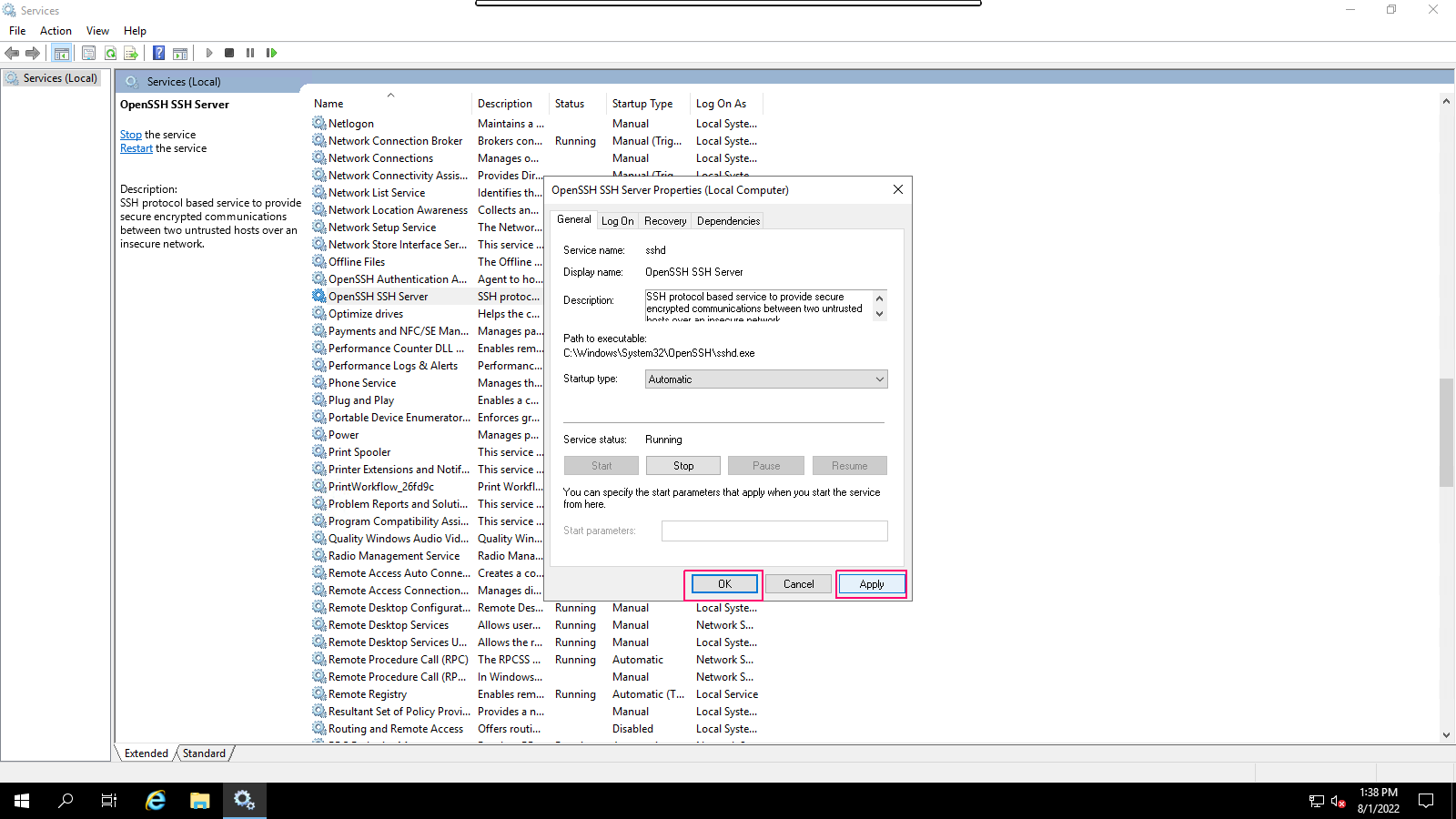Click the services list scroll down arrow
The width and height of the screenshot is (1456, 819).
coord(1446,735)
